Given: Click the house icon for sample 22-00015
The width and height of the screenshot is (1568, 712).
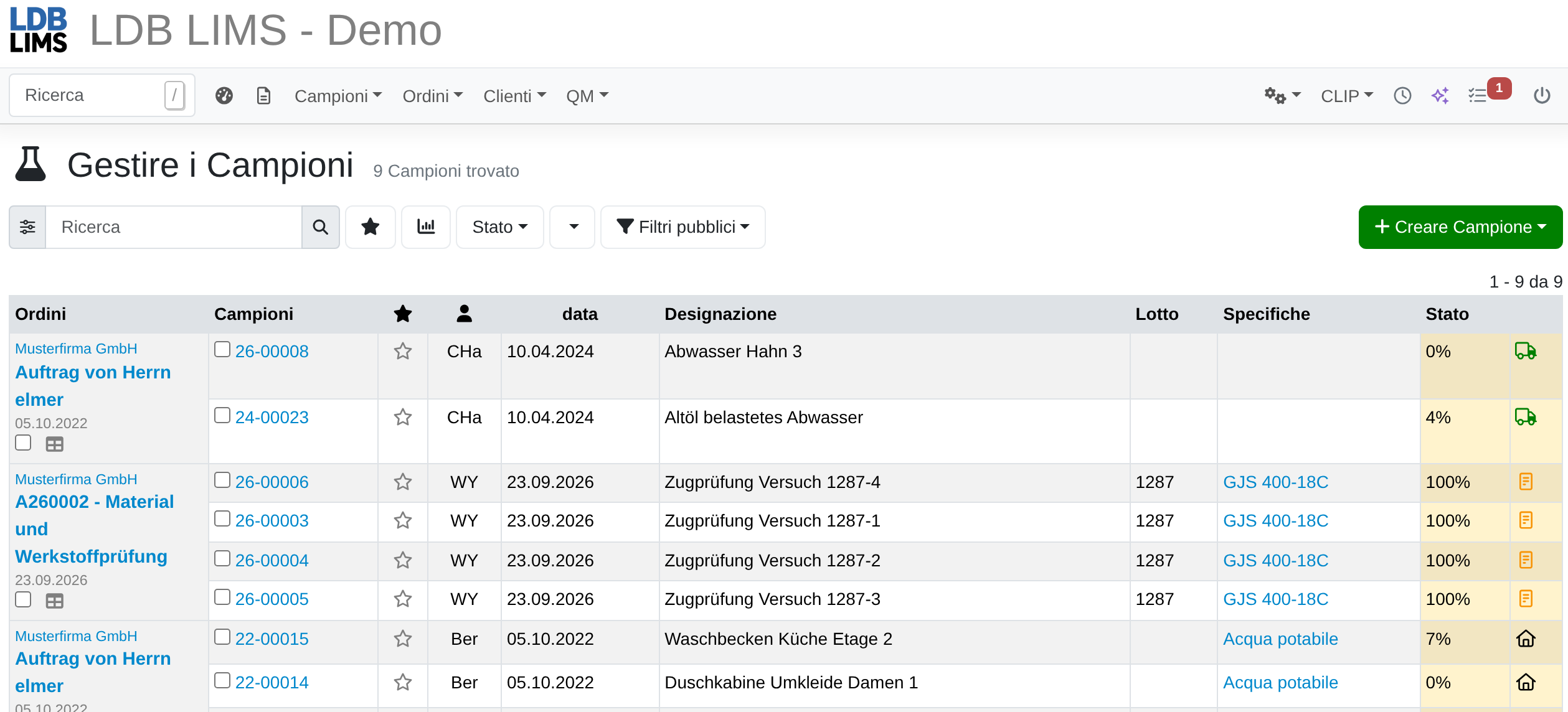Looking at the screenshot, I should tap(1526, 639).
